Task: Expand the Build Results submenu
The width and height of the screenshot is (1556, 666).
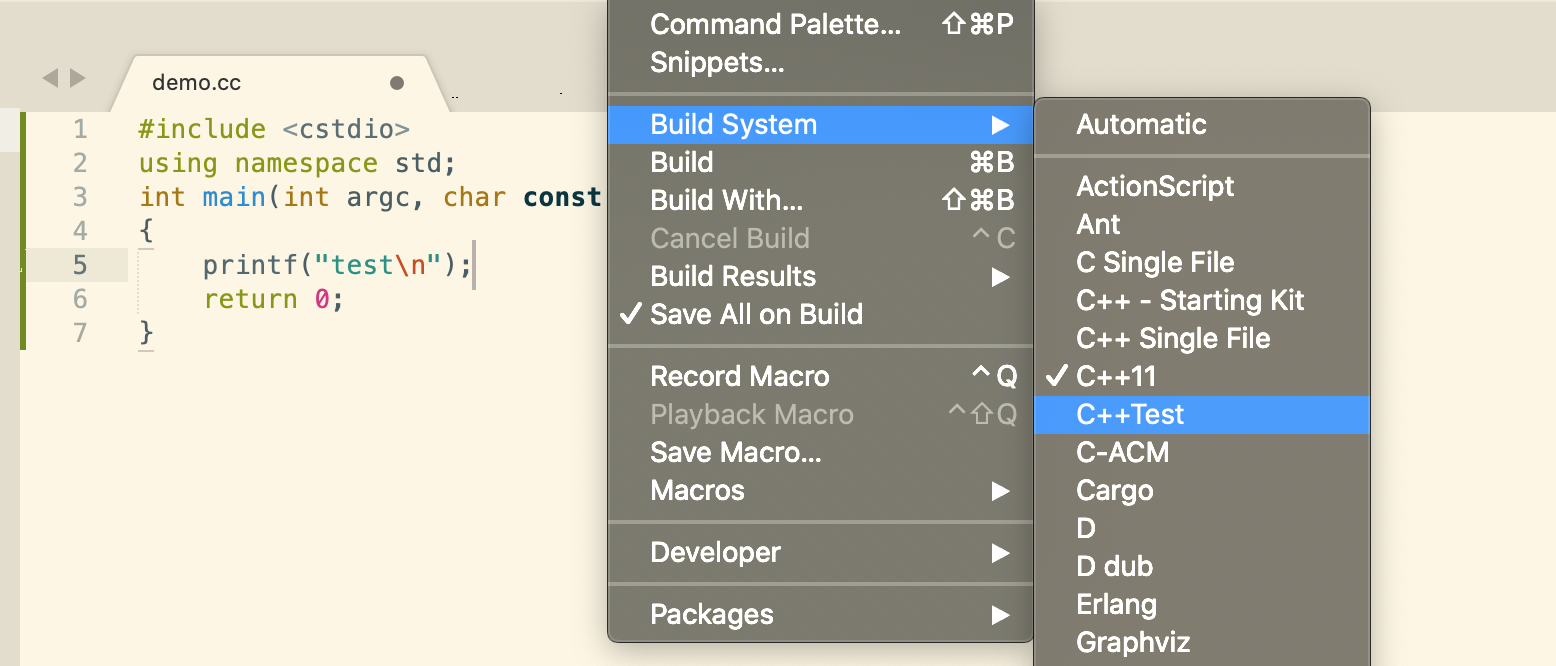Action: click(733, 276)
